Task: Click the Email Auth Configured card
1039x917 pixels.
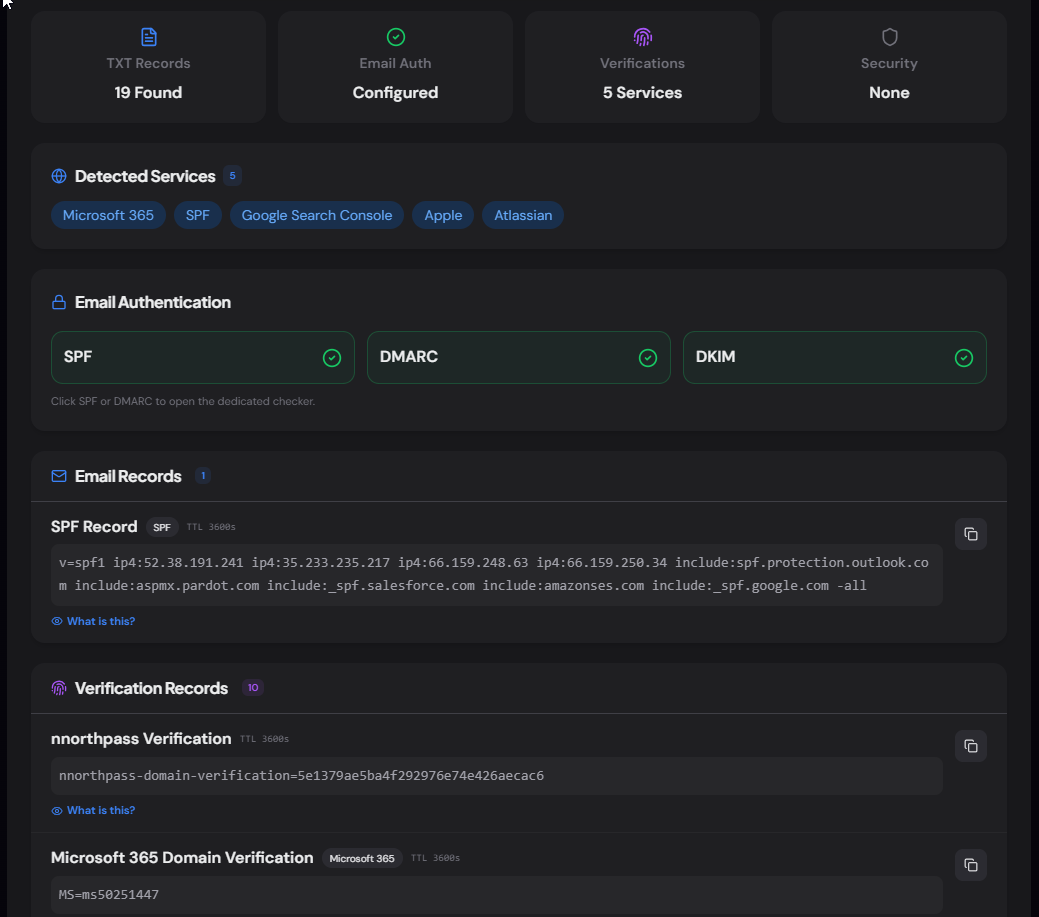Action: point(396,67)
